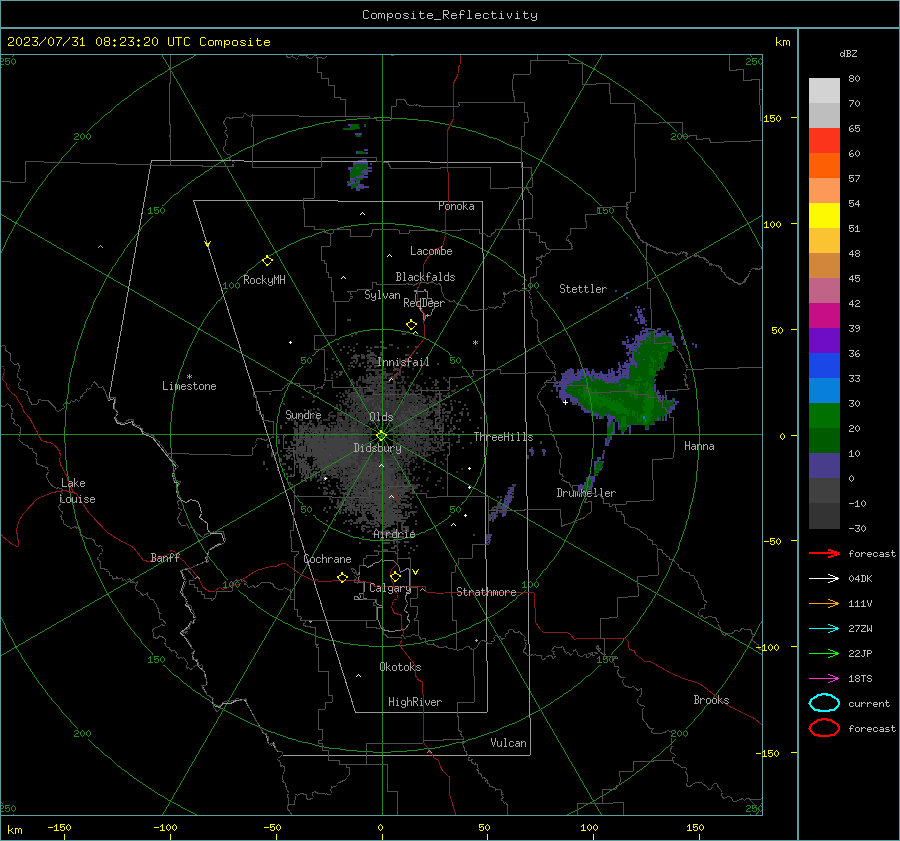Click the purple echo streak northeast of Strathmore
This screenshot has width=900, height=841.
pos(501,505)
